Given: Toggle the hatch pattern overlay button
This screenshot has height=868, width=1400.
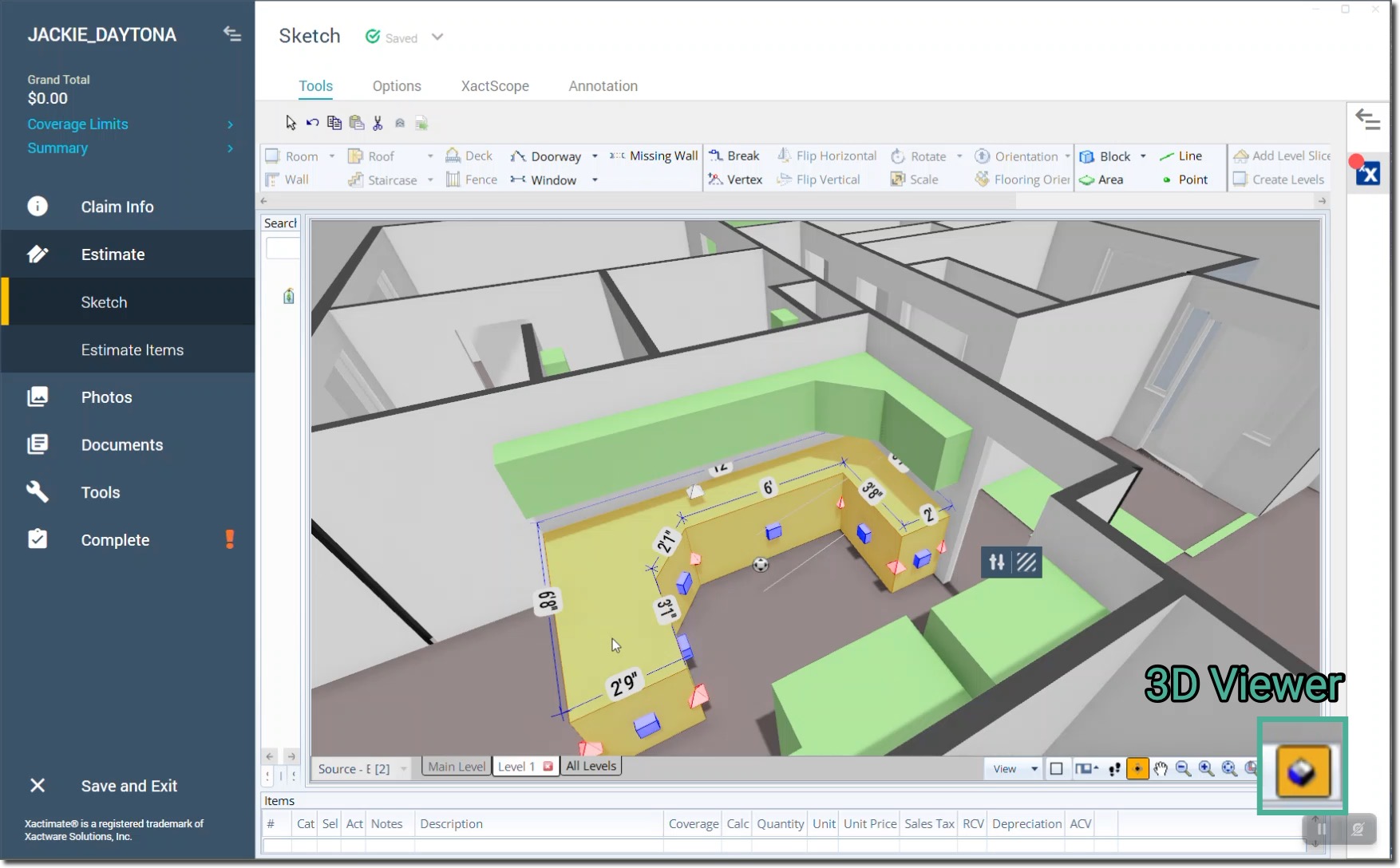Looking at the screenshot, I should (x=1026, y=562).
